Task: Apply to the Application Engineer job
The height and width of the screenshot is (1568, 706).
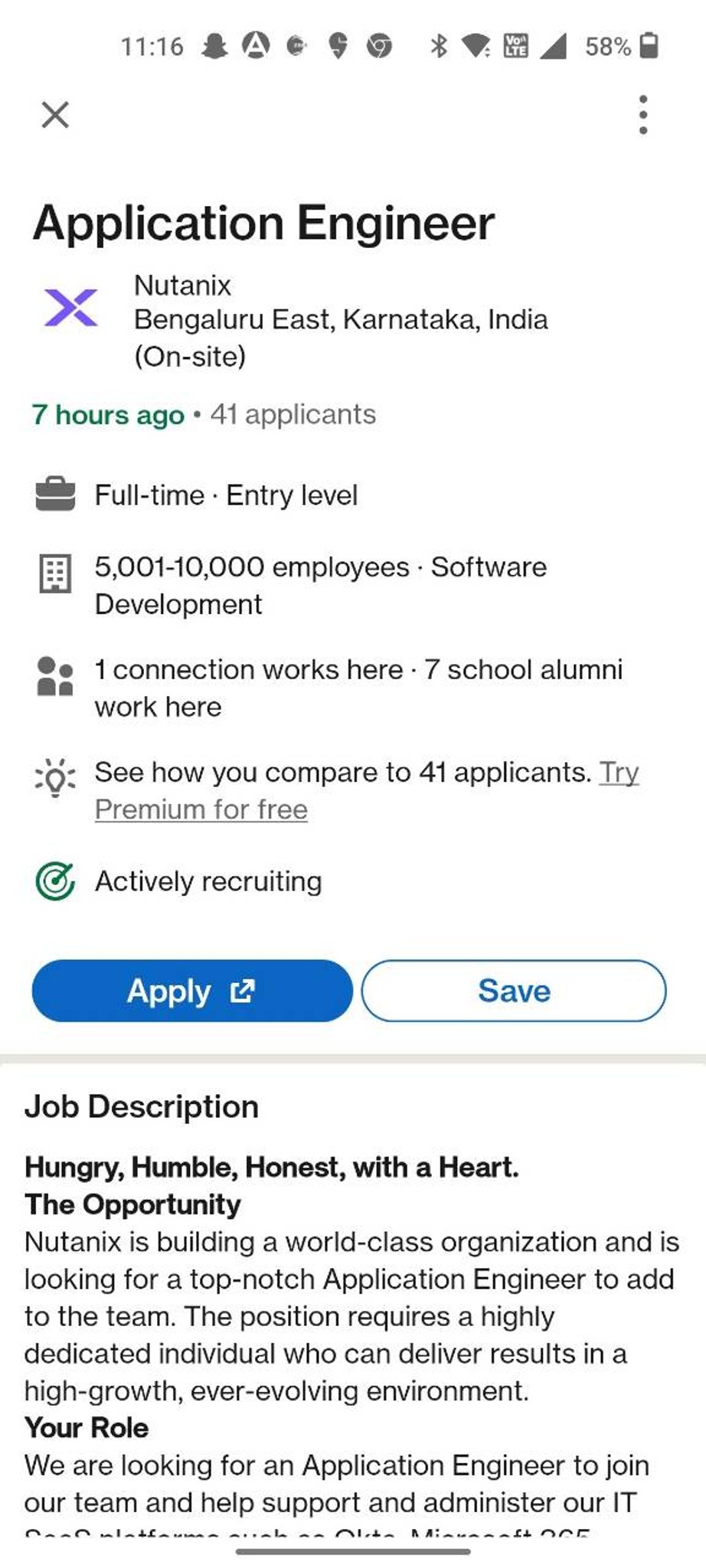Action: 192,991
